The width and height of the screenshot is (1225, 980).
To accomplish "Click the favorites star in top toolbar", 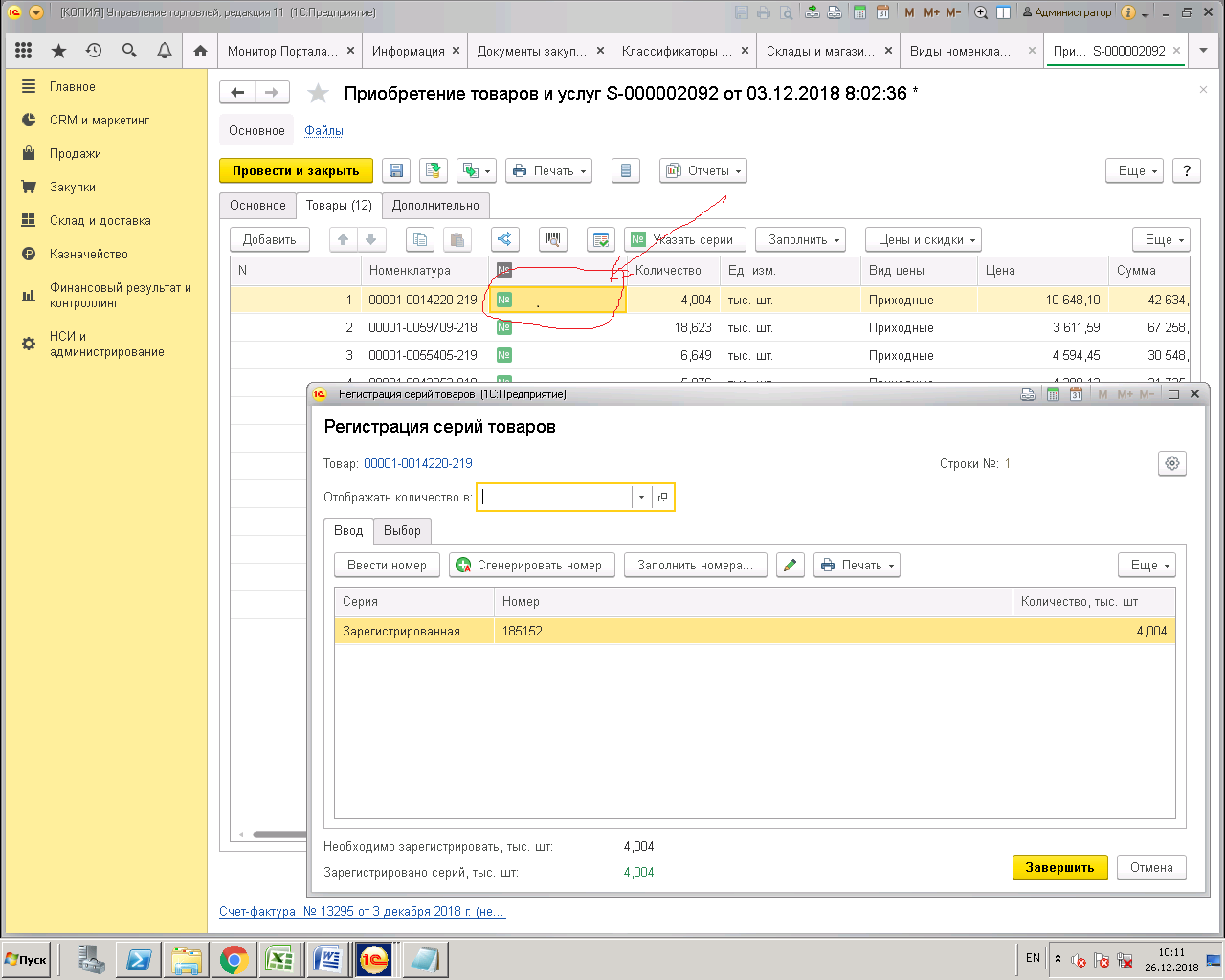I will tap(58, 51).
